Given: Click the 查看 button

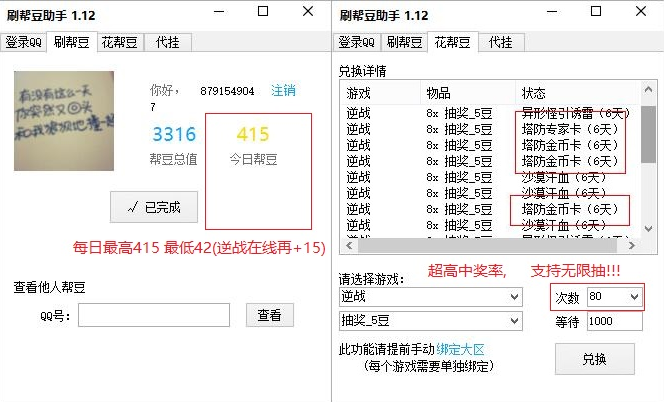Looking at the screenshot, I should click(x=269, y=316).
